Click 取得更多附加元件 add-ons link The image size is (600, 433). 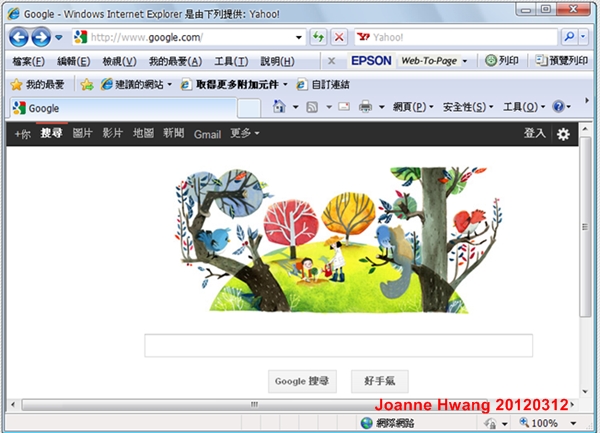pos(234,85)
